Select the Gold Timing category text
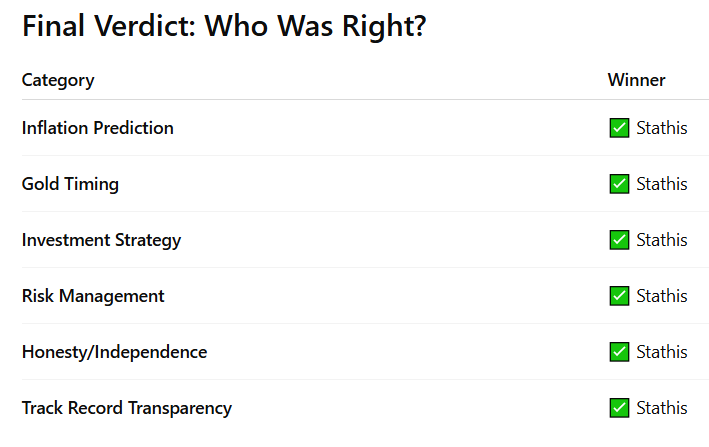This screenshot has width=709, height=447. coord(70,184)
